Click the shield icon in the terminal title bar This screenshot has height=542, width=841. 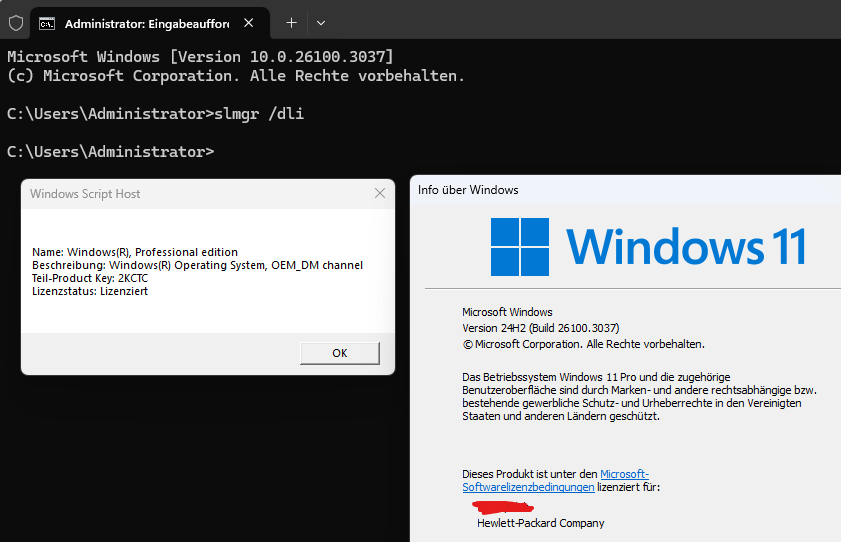point(16,23)
